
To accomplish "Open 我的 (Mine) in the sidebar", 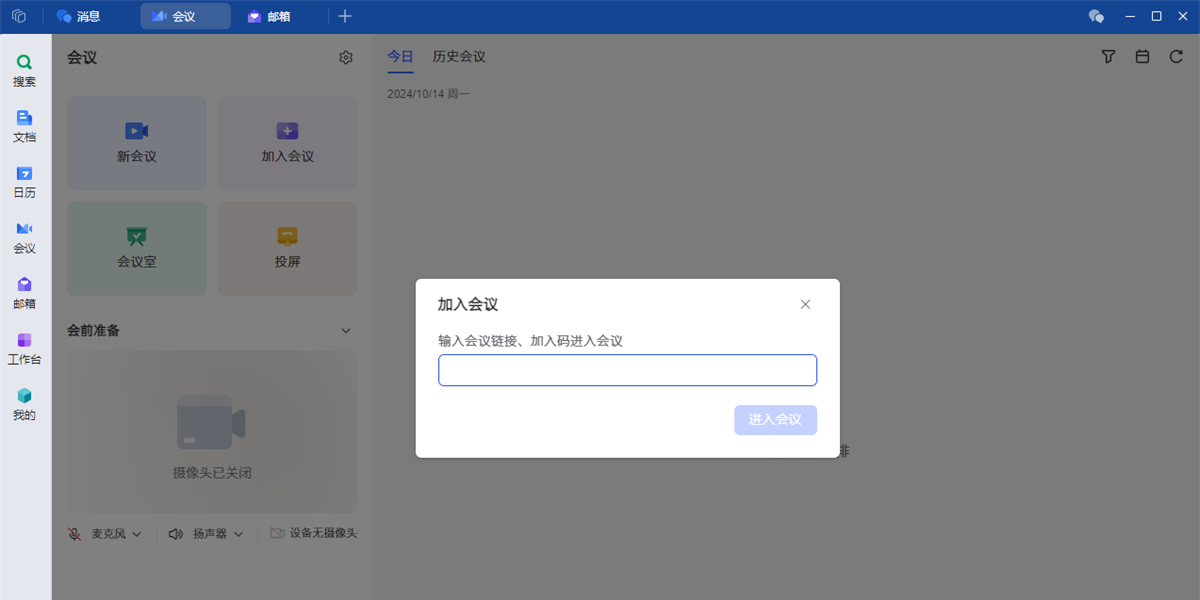I will [x=24, y=403].
